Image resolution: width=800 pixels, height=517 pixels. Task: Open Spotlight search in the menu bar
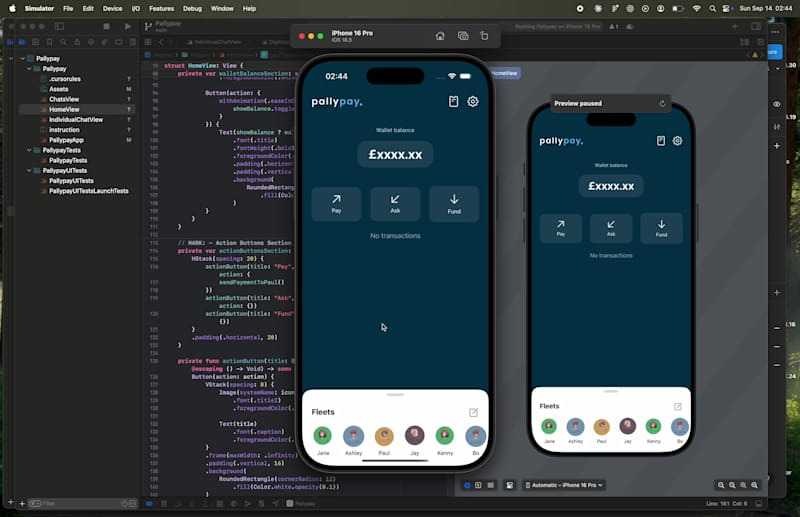pyautogui.click(x=712, y=9)
